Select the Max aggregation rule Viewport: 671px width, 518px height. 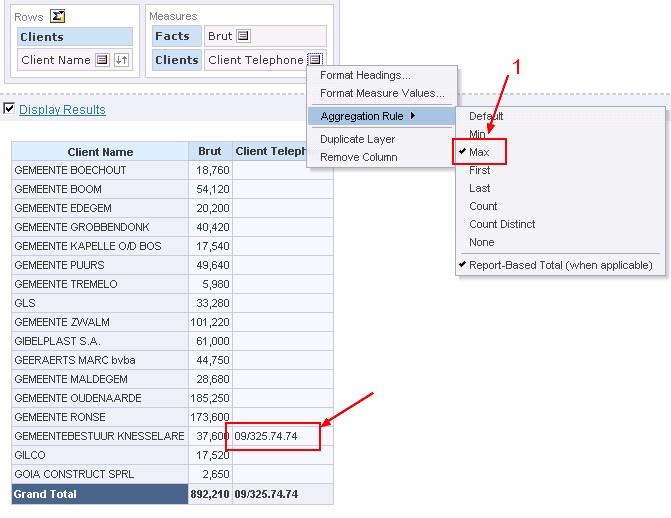[x=479, y=152]
